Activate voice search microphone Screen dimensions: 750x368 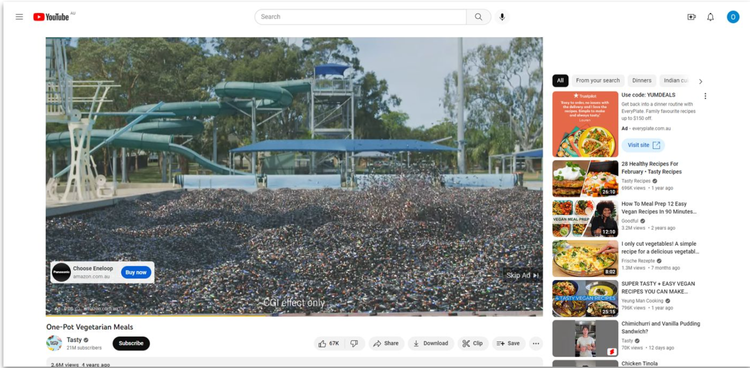pos(502,17)
